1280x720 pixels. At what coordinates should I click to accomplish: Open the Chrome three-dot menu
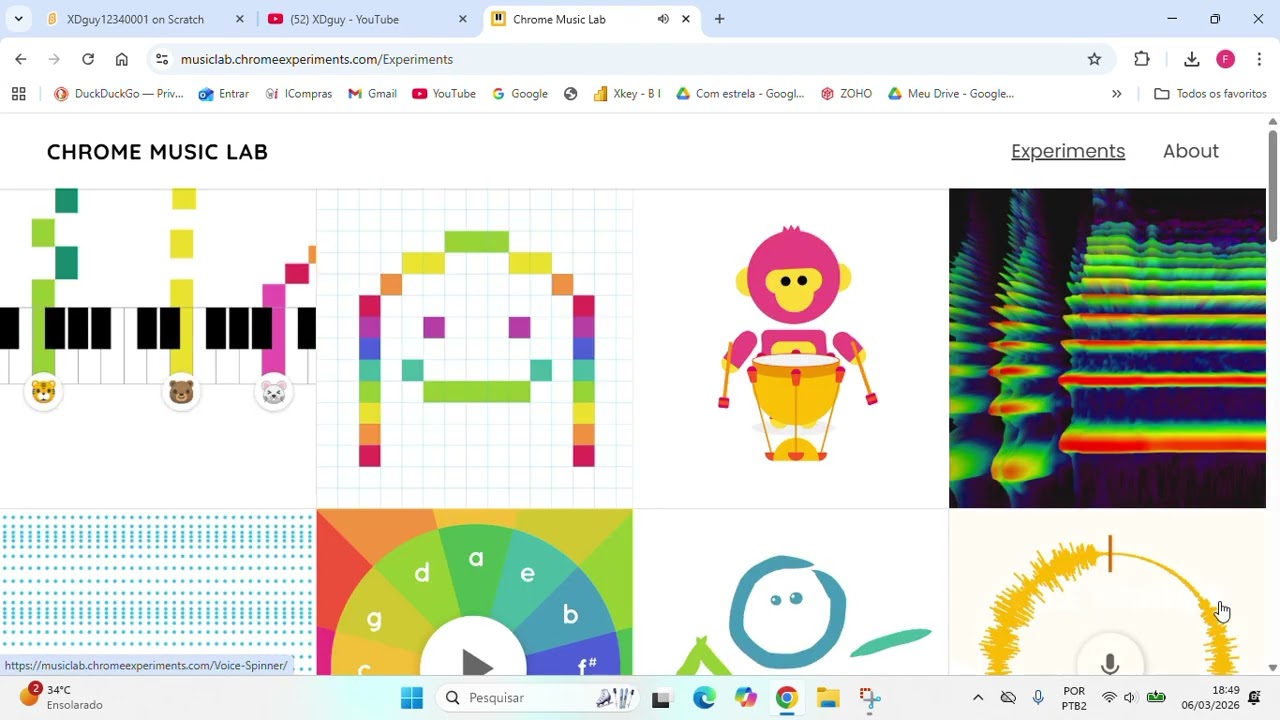(x=1259, y=59)
